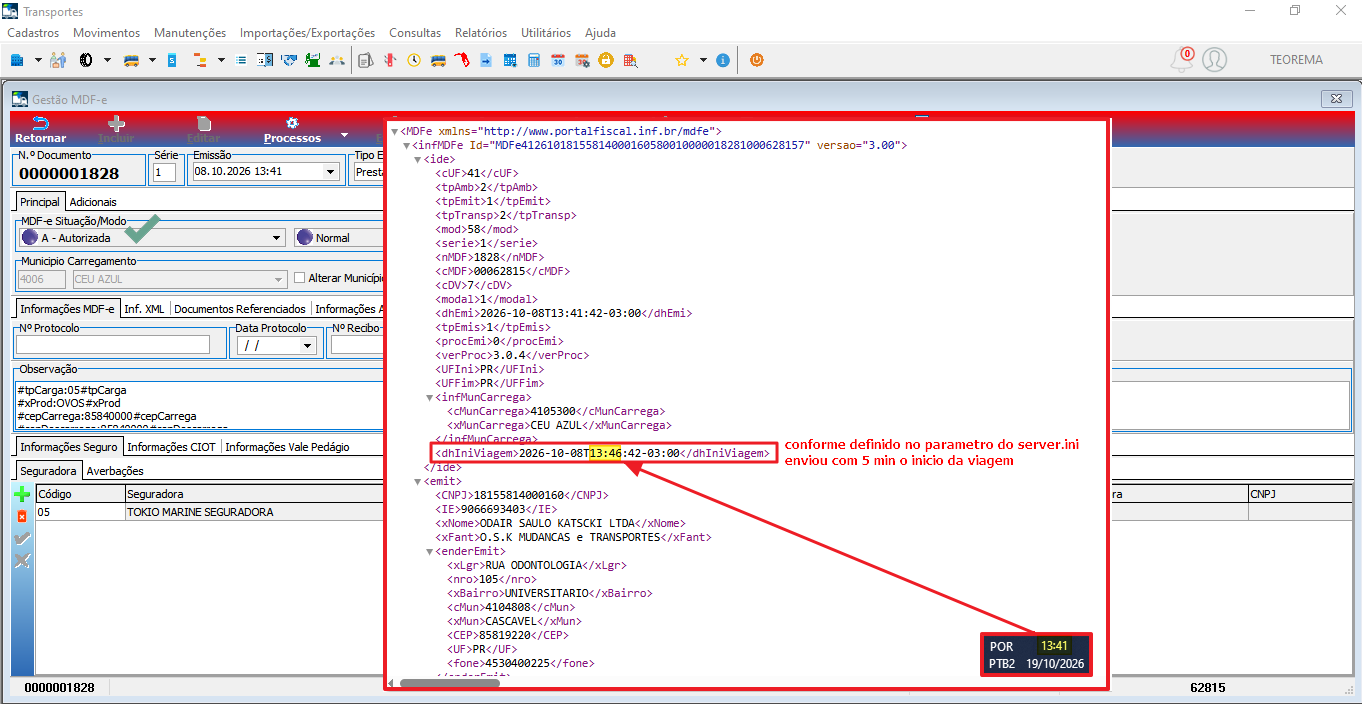Expand dropdown arrow next to favorites star
This screenshot has width=1362, height=704.
click(x=703, y=60)
